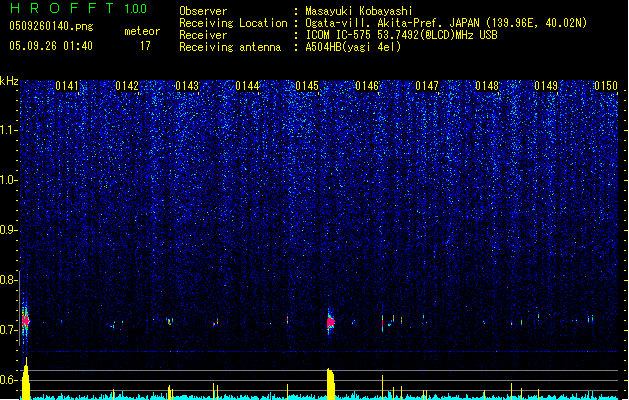Click the Observer field label
629x400 pixels.
point(203,11)
